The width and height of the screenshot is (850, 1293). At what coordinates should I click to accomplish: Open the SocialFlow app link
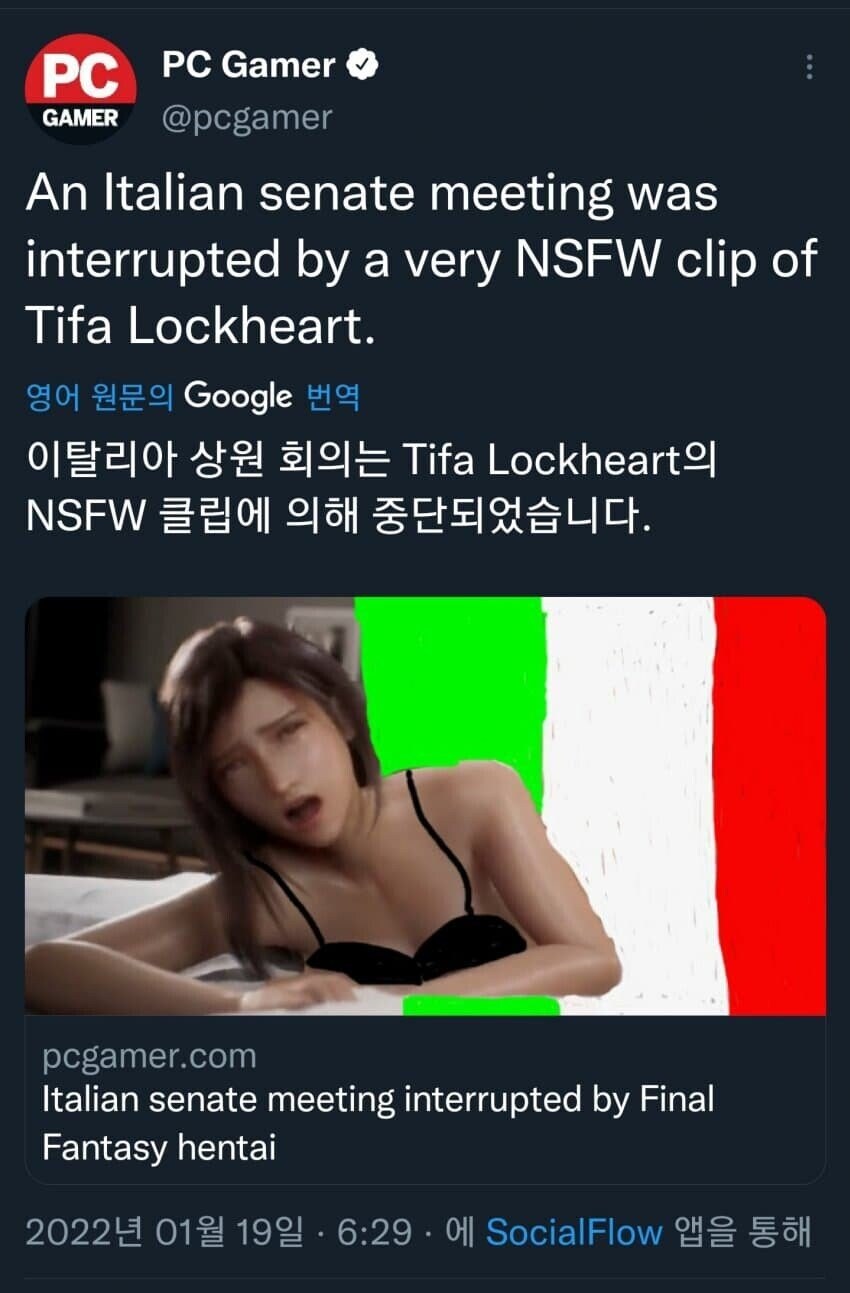click(574, 1232)
